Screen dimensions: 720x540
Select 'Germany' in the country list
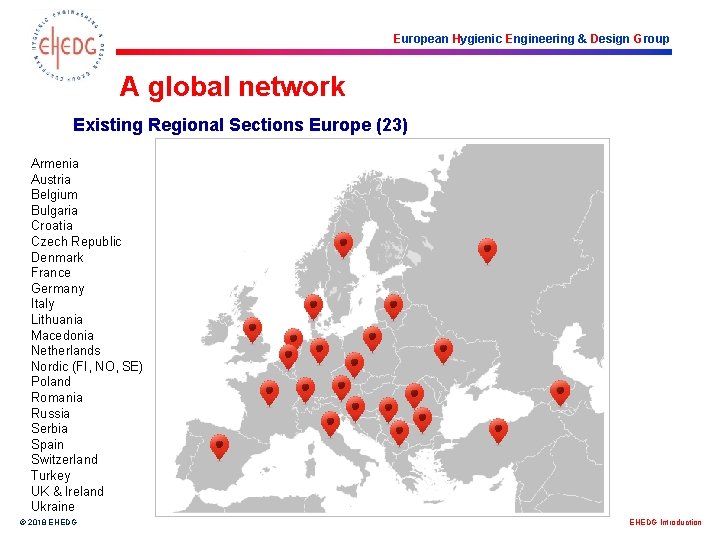pos(57,288)
